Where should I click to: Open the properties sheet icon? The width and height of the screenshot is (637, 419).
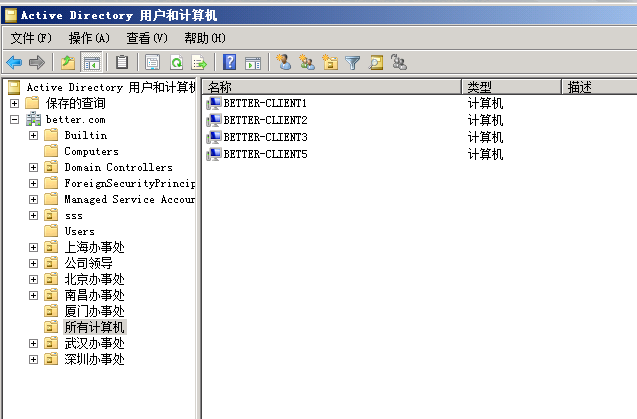(153, 63)
